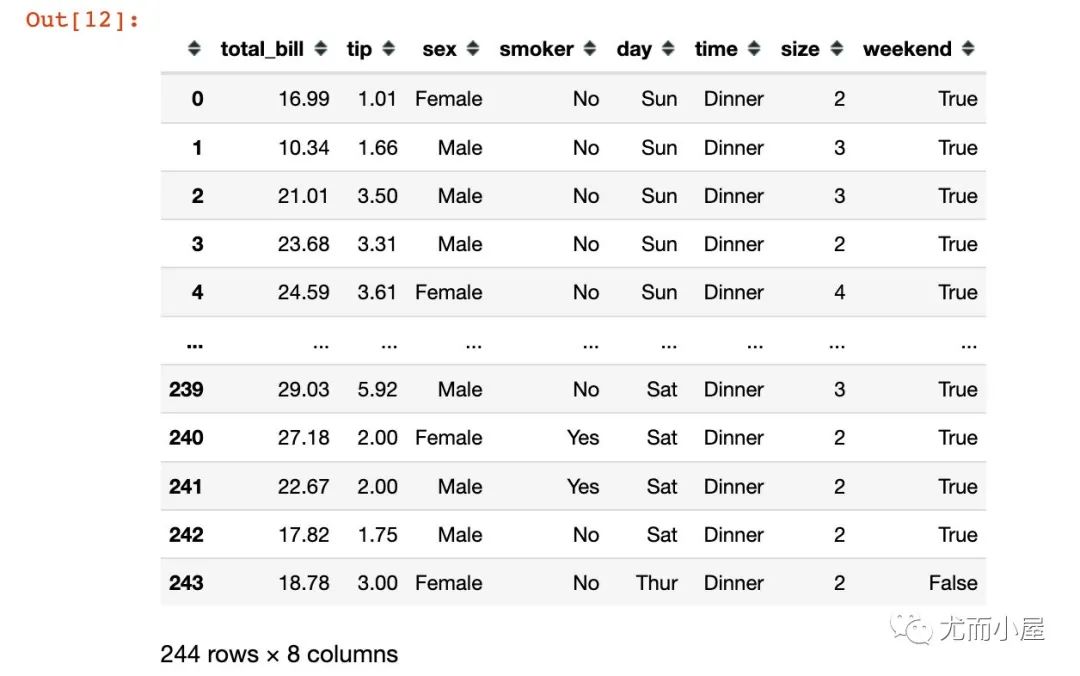
Task: Click Thur in the day column
Action: click(656, 583)
